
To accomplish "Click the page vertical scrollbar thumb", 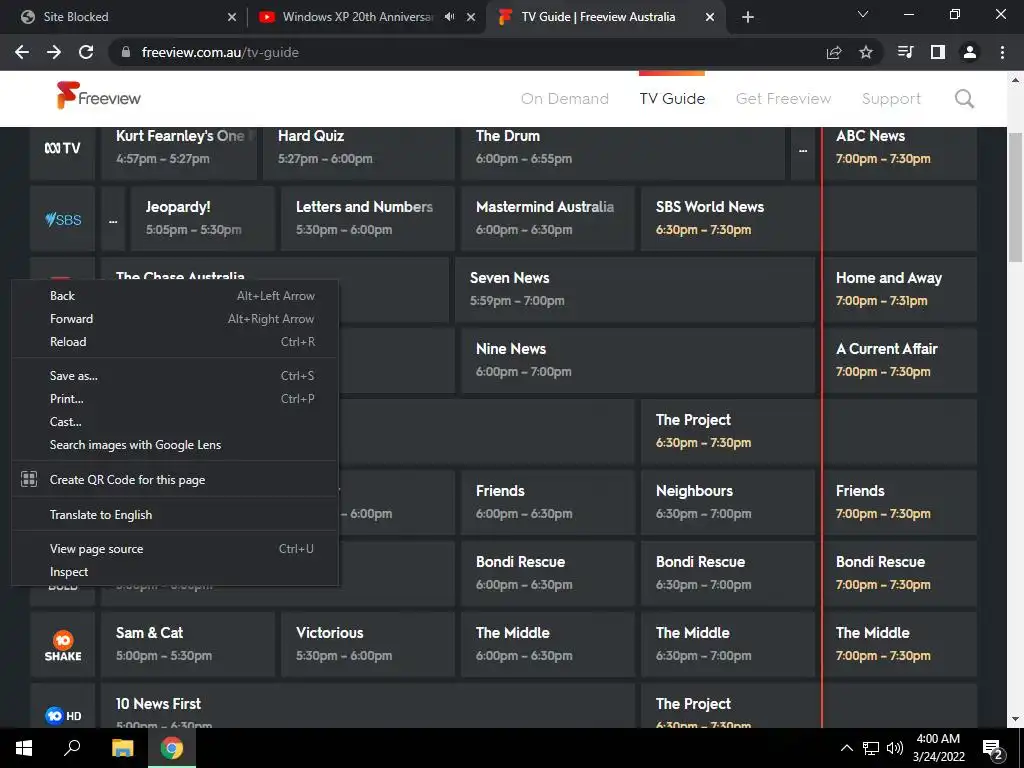I will (x=1016, y=197).
